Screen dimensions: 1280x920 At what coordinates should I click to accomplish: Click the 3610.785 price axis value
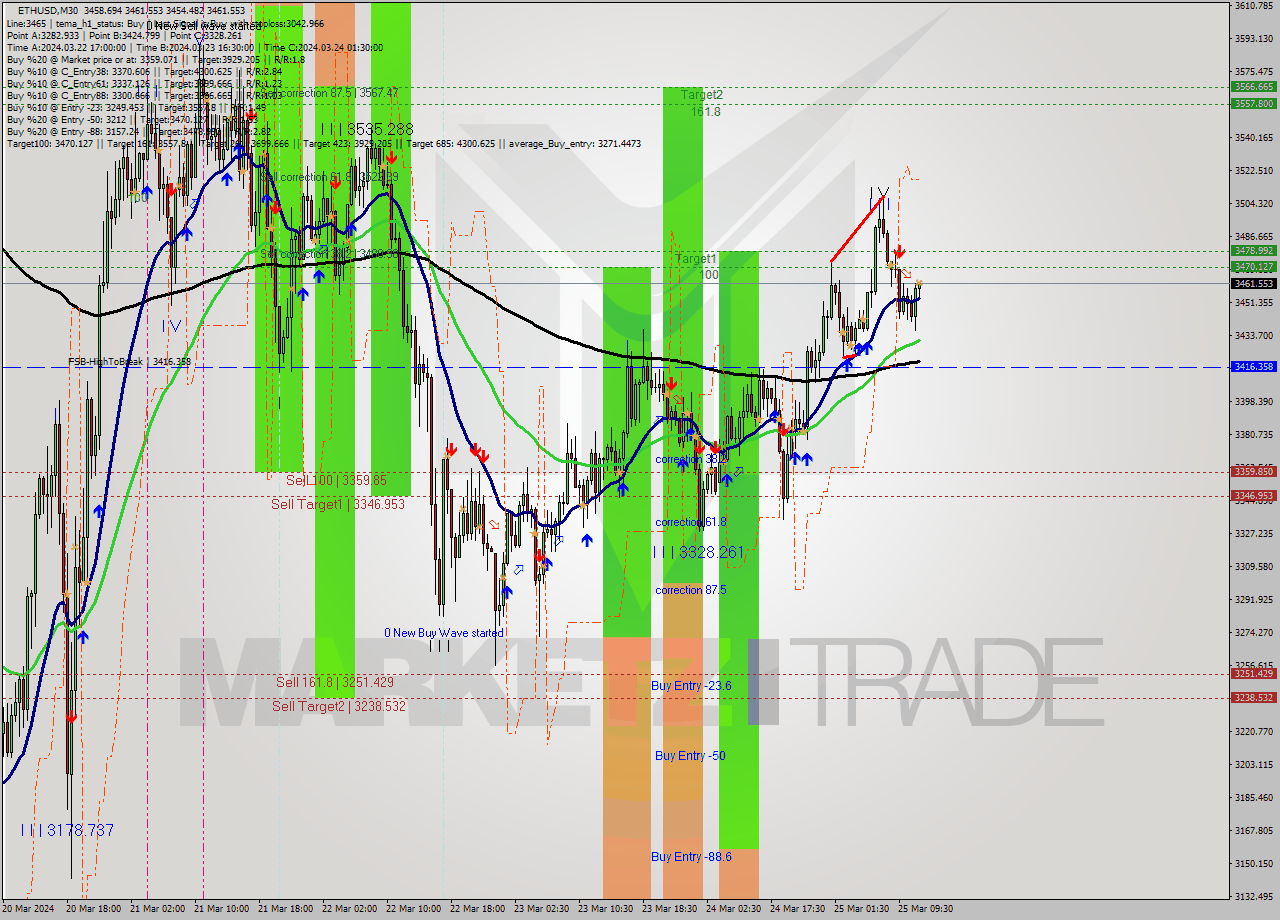[x=1253, y=6]
